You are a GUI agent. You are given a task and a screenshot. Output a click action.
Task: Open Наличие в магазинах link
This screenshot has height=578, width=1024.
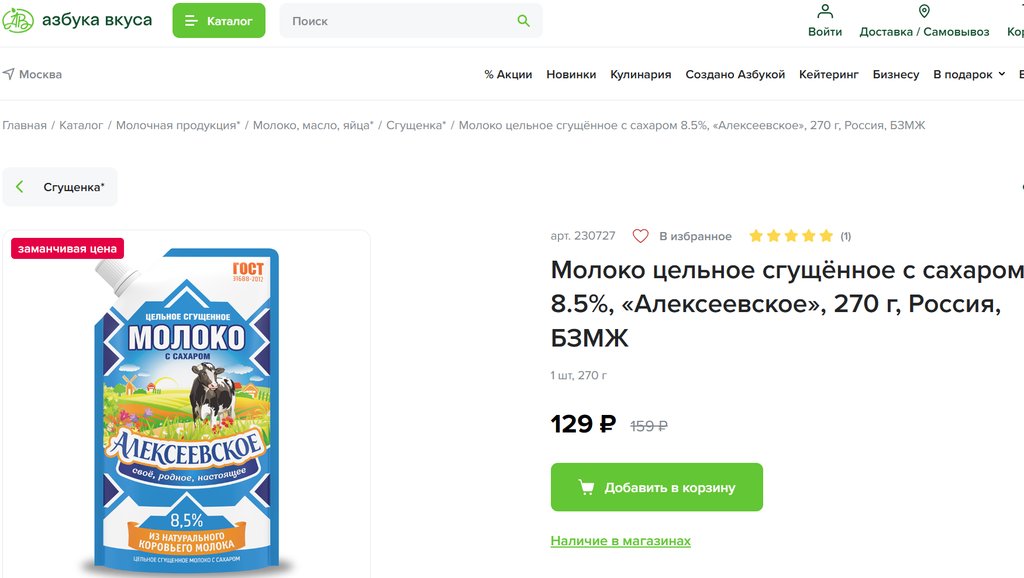tap(620, 541)
